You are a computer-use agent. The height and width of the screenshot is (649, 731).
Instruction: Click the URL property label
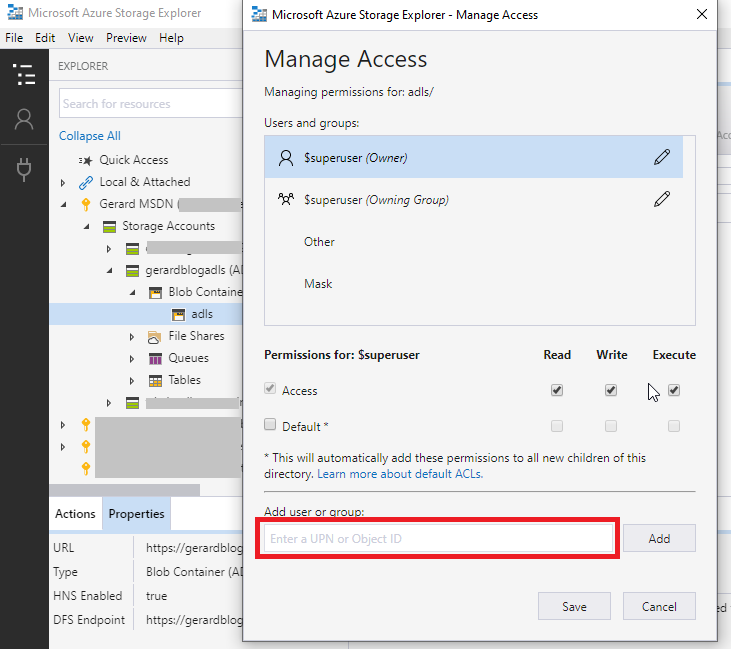tap(63, 548)
